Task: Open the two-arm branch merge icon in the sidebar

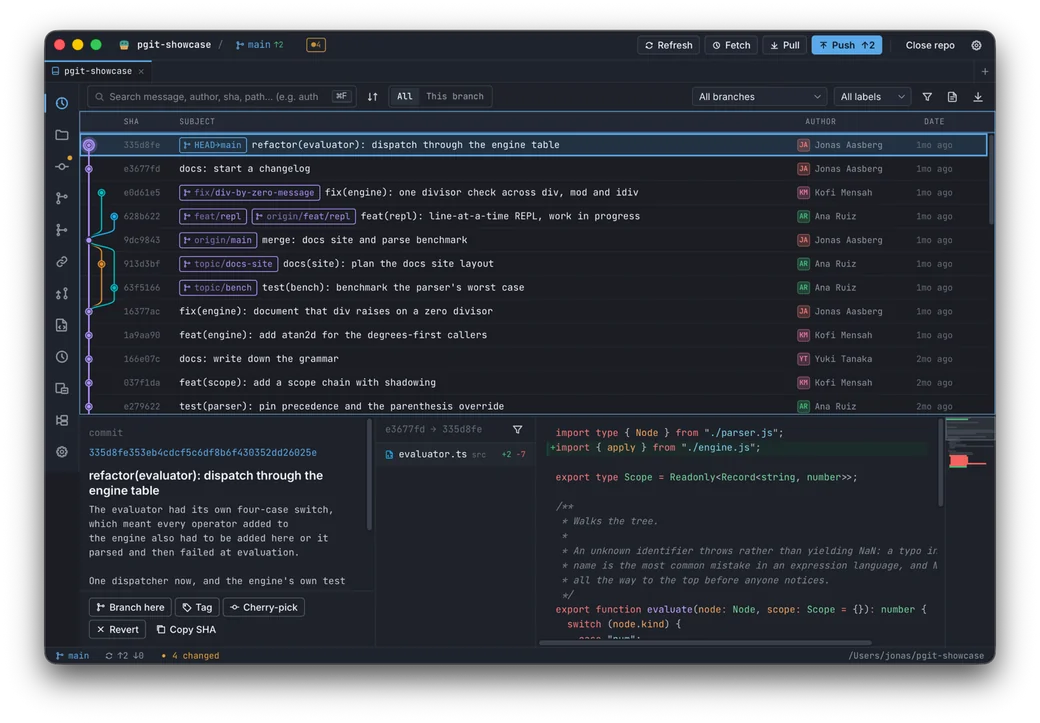Action: pos(62,230)
